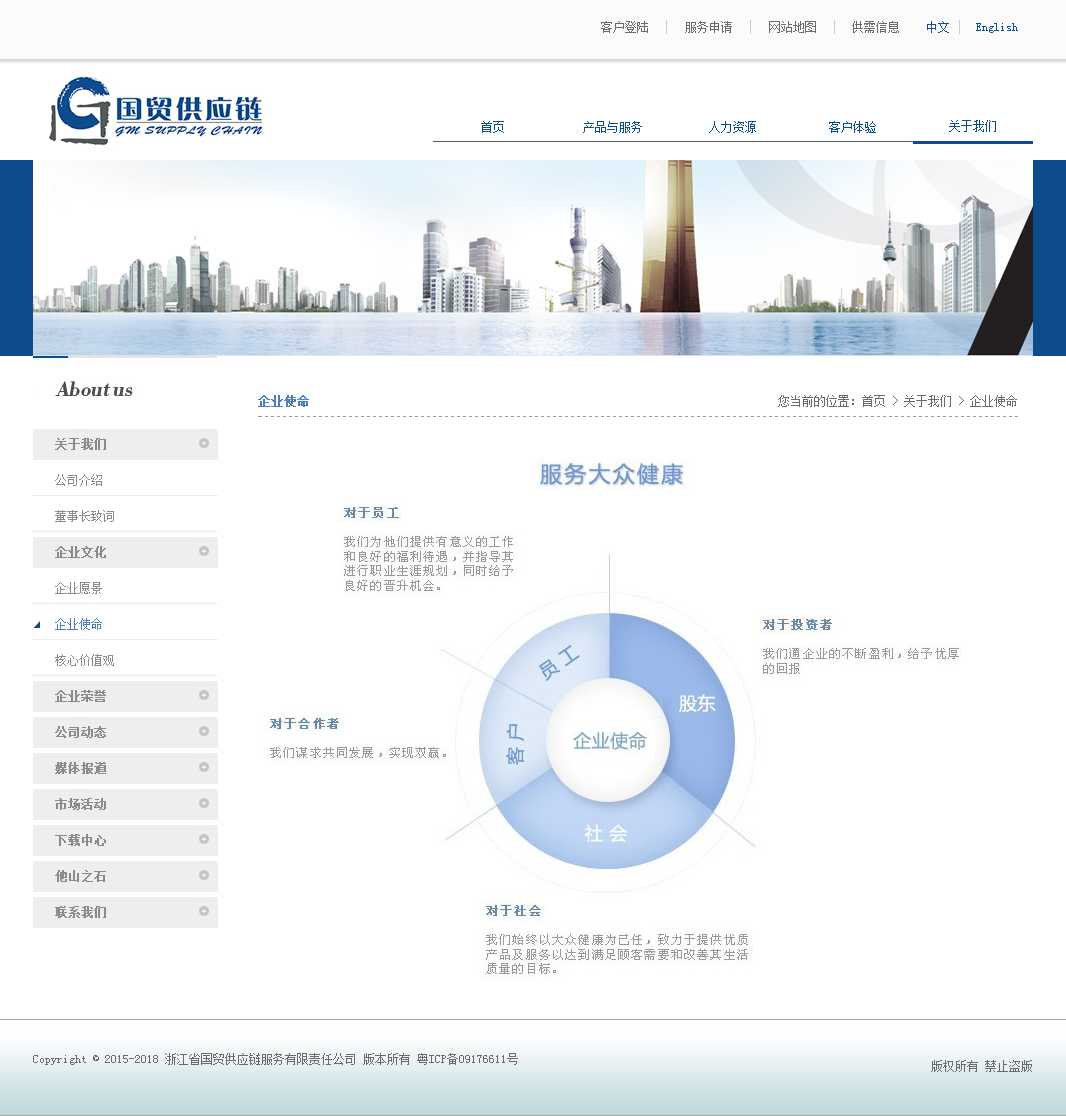
Task: Go to the 人力资源 navigation tab
Action: point(732,127)
